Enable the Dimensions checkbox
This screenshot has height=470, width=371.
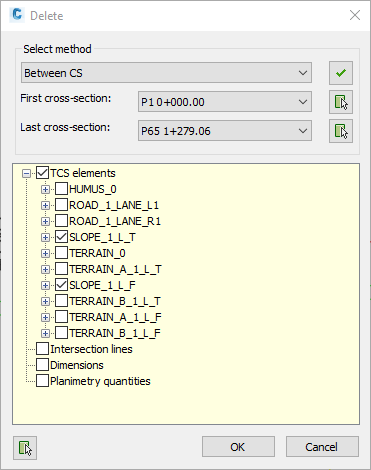(x=42, y=365)
